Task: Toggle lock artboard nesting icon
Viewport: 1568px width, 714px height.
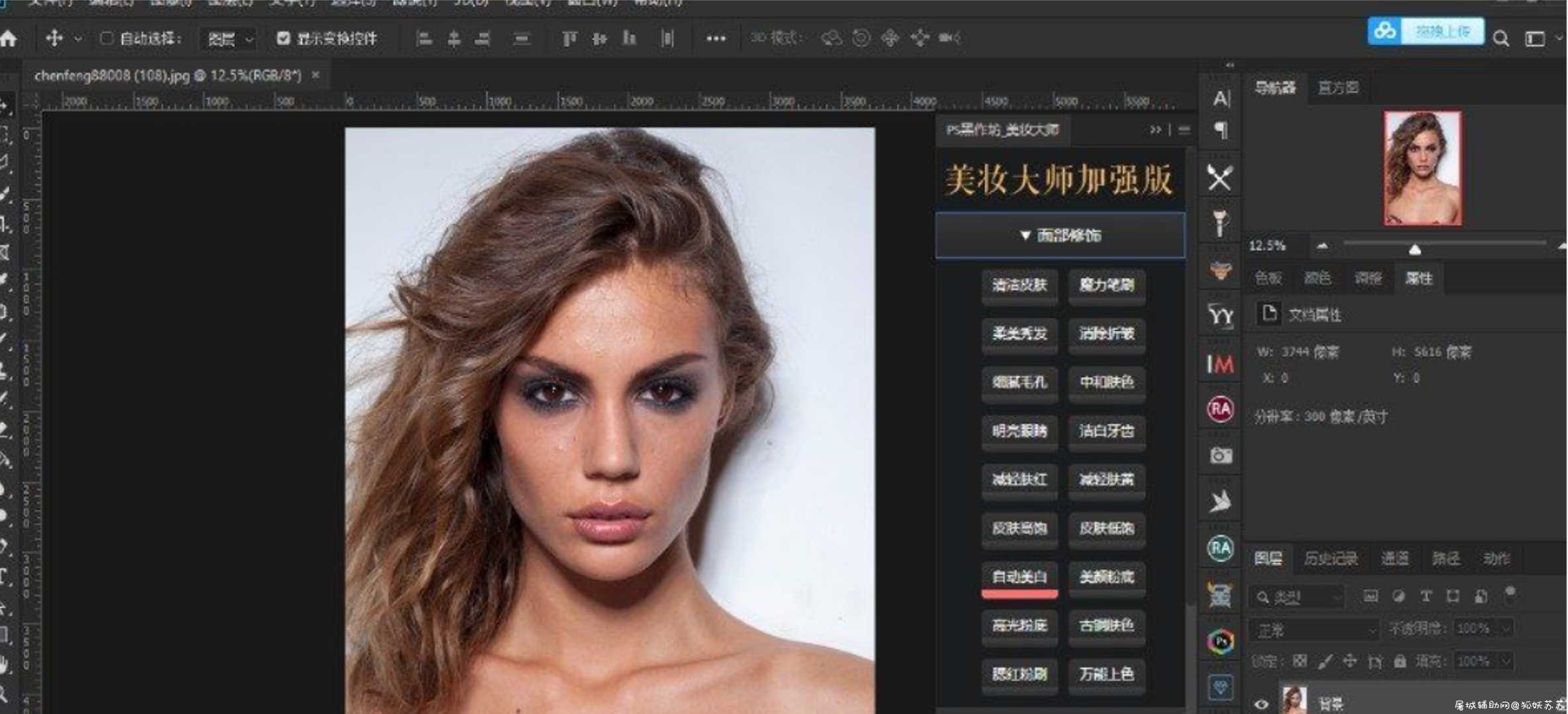Action: tap(1375, 661)
